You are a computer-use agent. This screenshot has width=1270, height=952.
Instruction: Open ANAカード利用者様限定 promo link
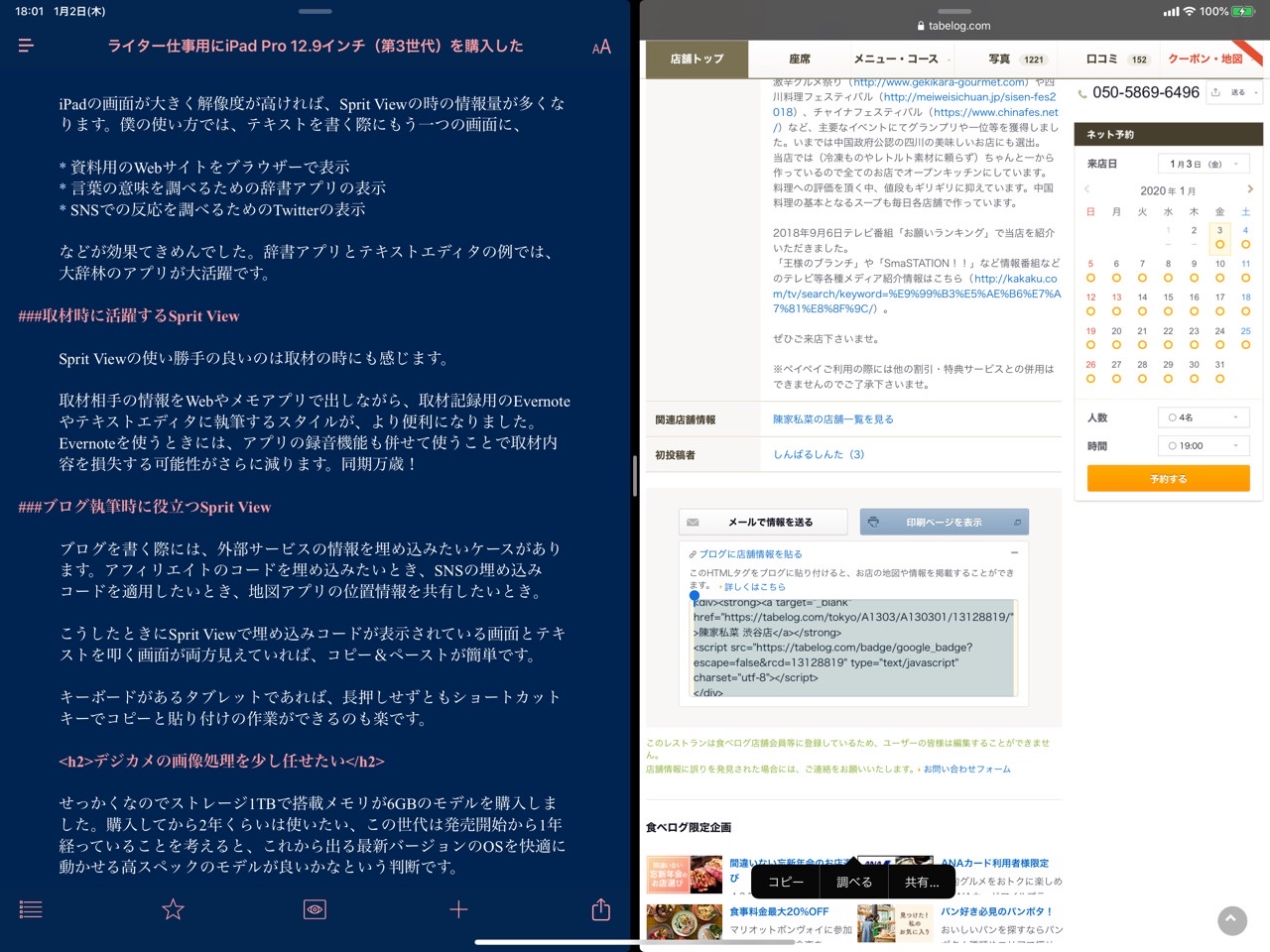click(994, 863)
